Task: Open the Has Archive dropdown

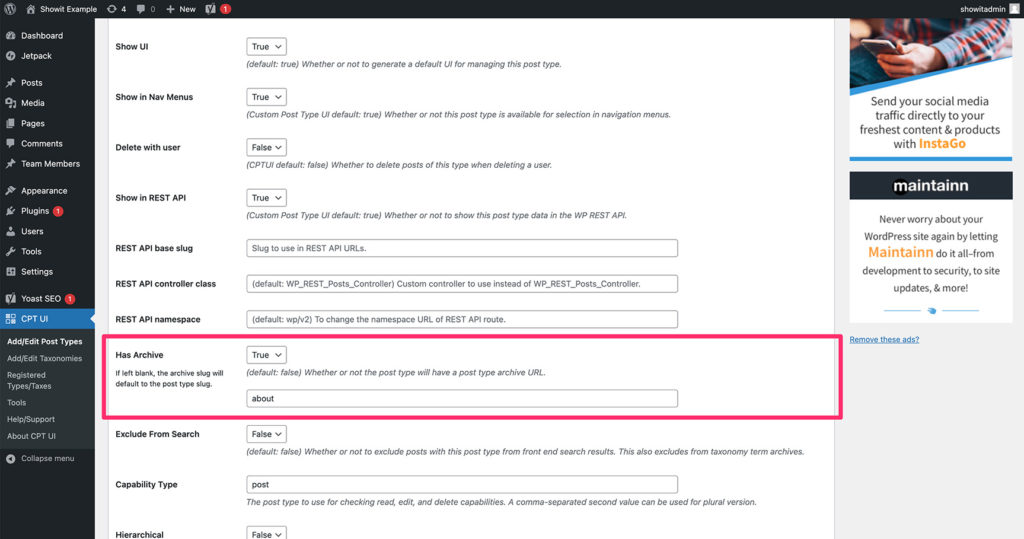Action: [266, 355]
